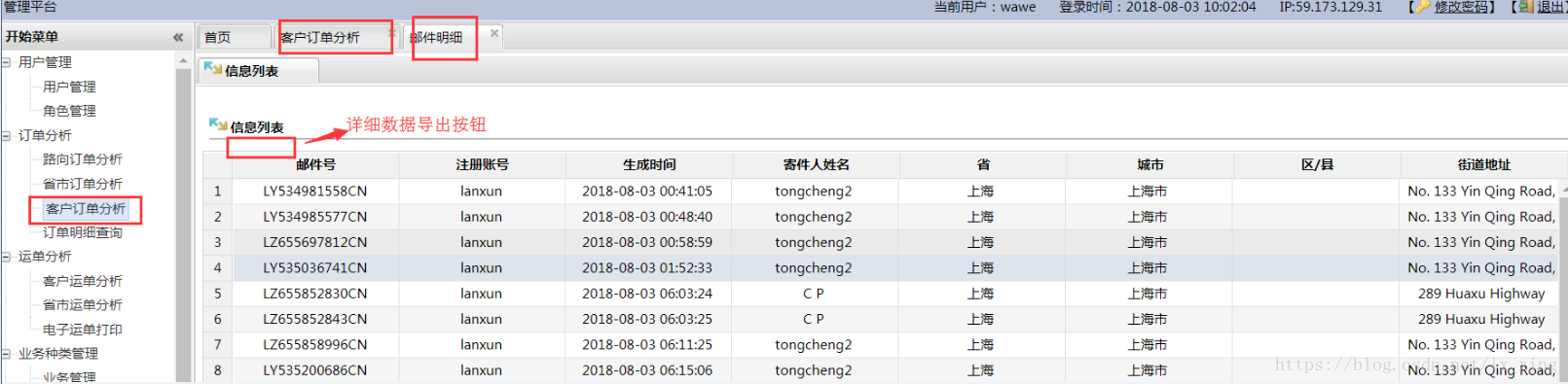Screen dimensions: 1568x384
Task: Open 省市运单分析 in the sidebar
Action: coord(83,305)
